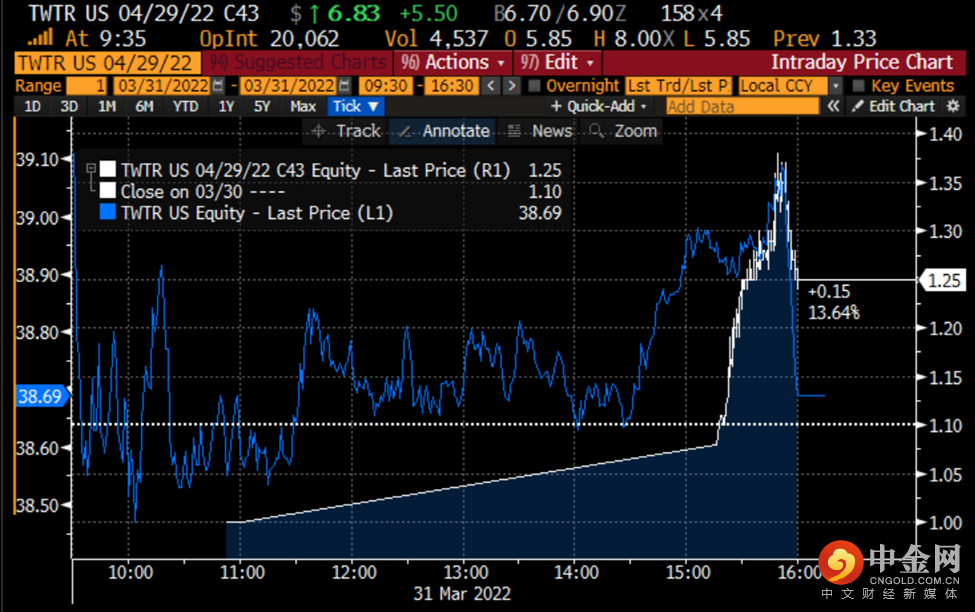This screenshot has width=975, height=612.
Task: Open calendar picker for the end date
Action: 345,85
